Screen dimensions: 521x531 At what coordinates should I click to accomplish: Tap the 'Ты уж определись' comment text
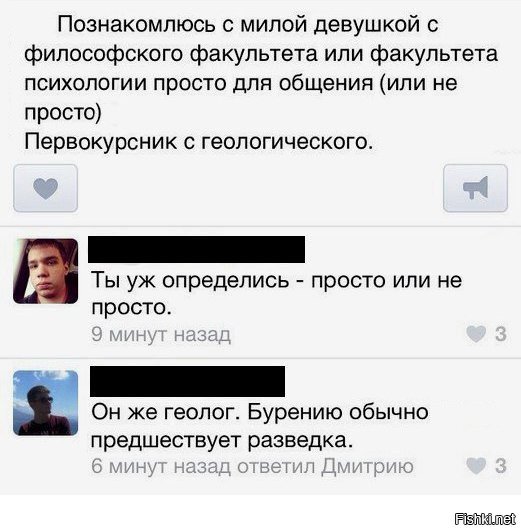coord(276,294)
